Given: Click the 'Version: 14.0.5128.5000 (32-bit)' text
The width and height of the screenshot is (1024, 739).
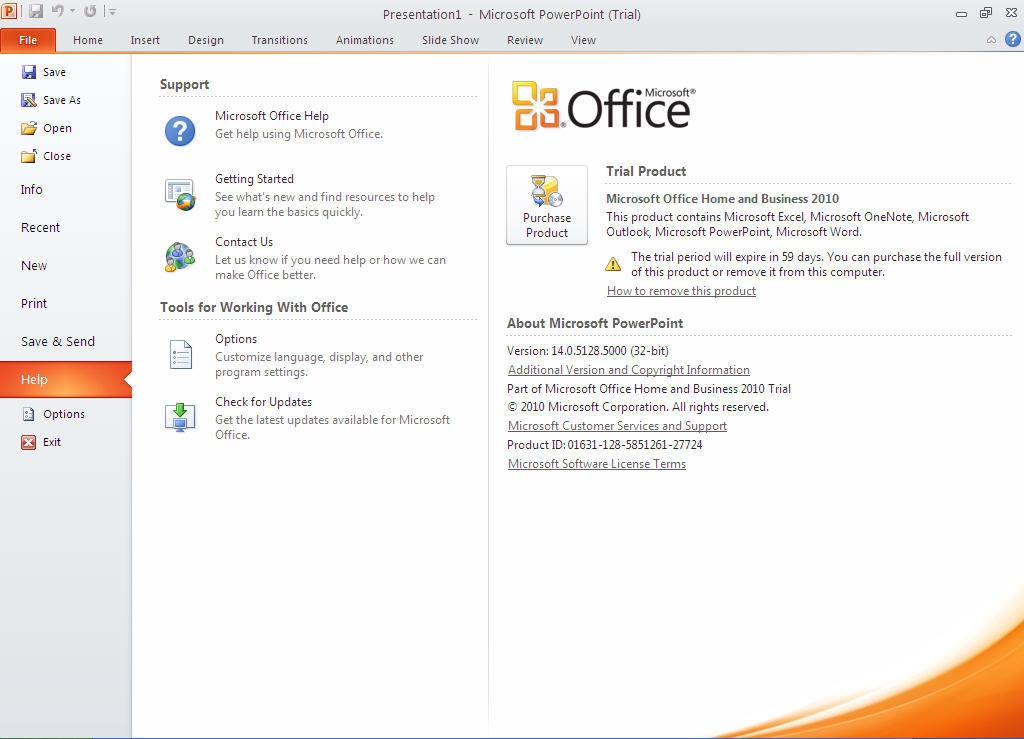Looking at the screenshot, I should [588, 351].
